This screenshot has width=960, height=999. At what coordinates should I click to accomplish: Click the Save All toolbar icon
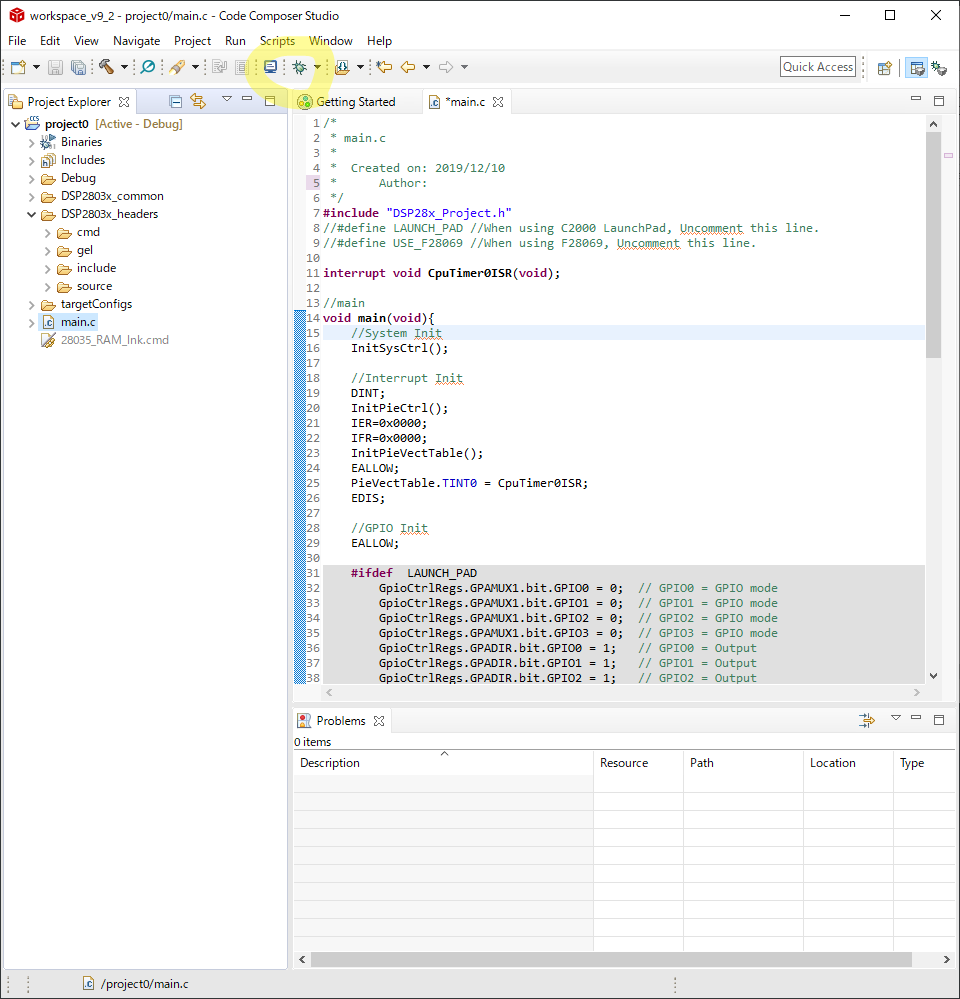point(78,67)
